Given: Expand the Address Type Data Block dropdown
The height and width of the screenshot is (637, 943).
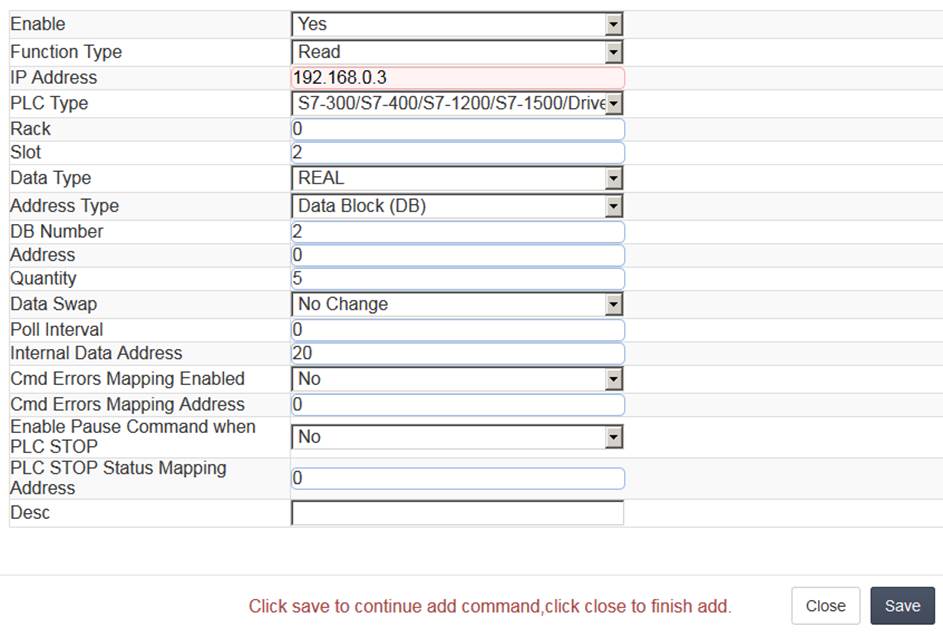Looking at the screenshot, I should (457, 206).
